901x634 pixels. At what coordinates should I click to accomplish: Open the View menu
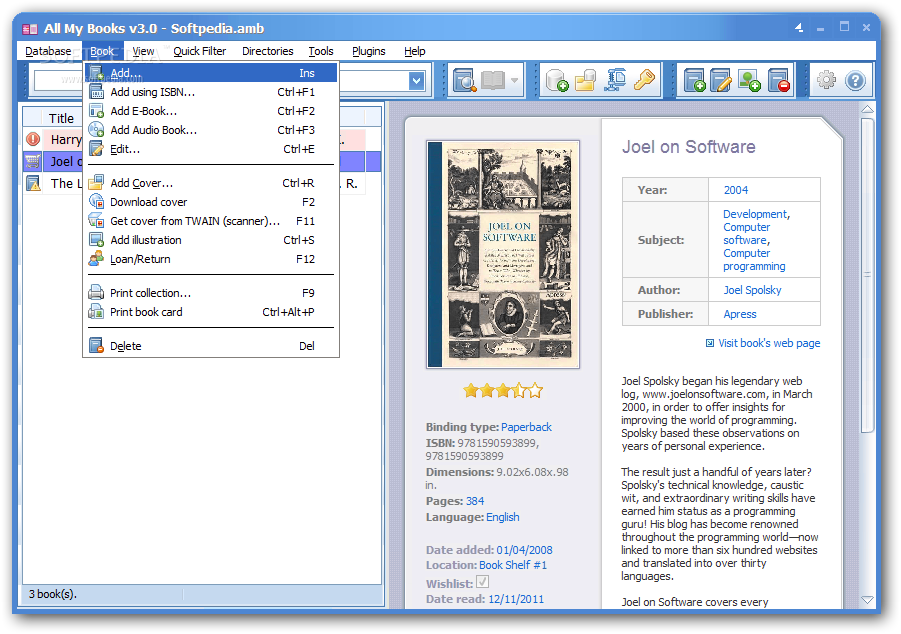[x=143, y=51]
